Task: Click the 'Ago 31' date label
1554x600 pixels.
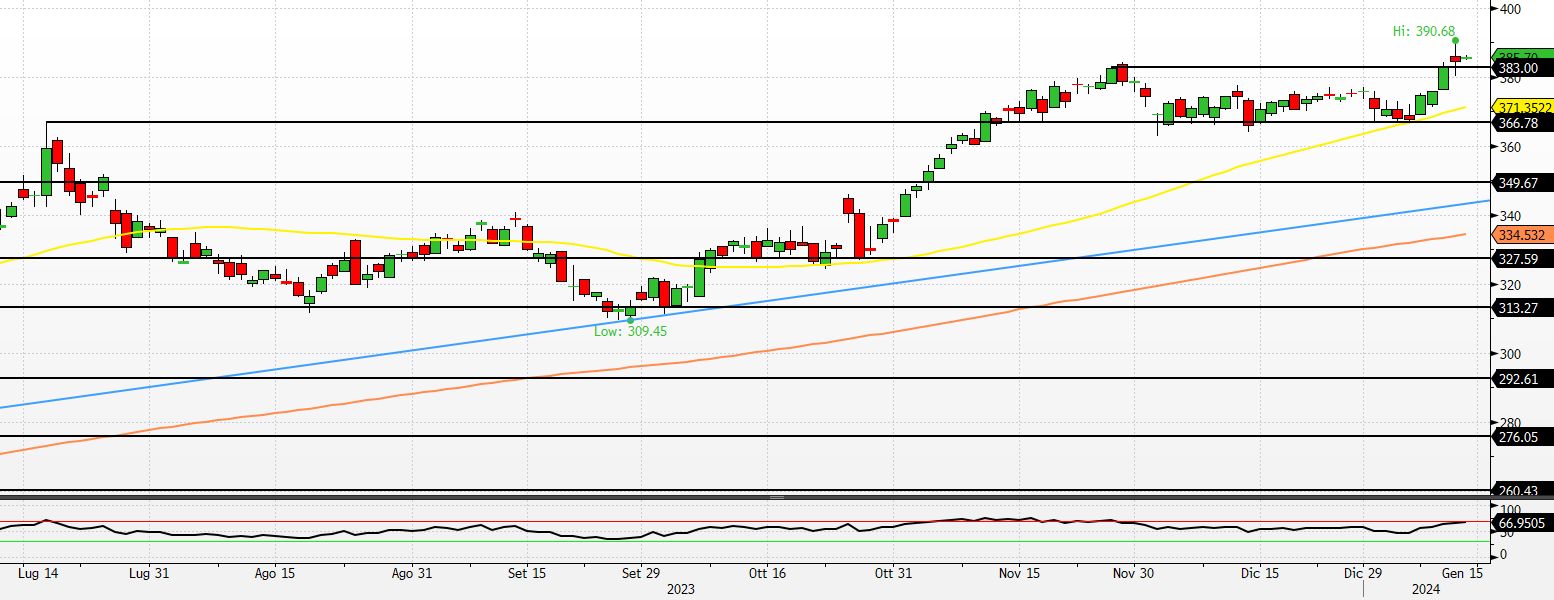Action: [411, 574]
